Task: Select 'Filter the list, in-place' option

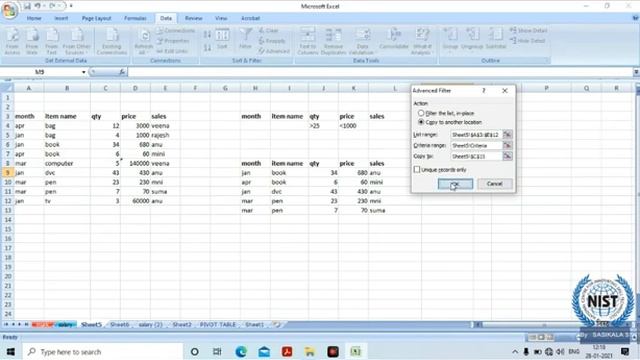Action: [x=421, y=113]
